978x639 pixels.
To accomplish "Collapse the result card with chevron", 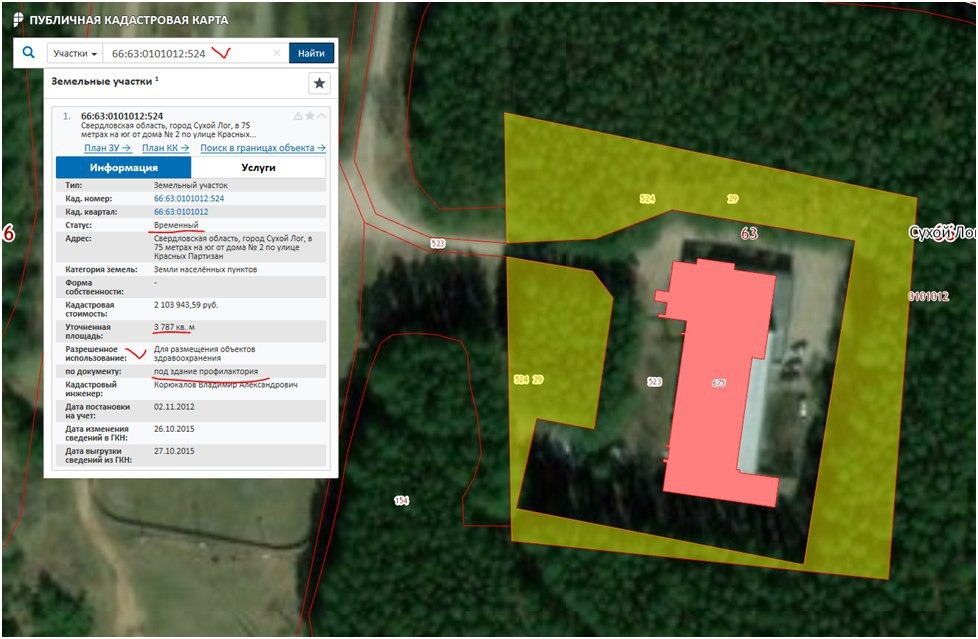I will [321, 116].
